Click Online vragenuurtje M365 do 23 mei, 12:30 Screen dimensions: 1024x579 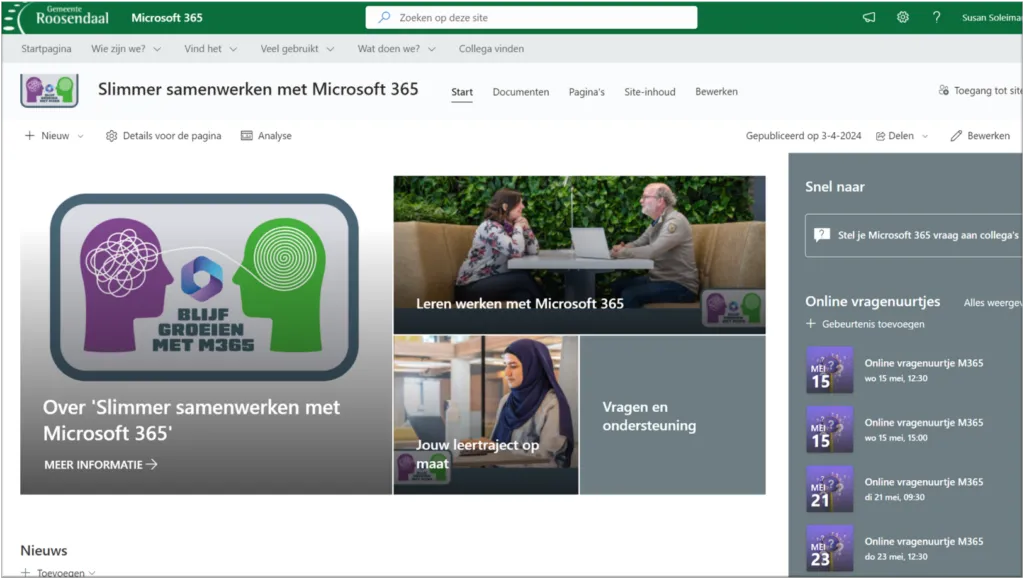point(923,548)
